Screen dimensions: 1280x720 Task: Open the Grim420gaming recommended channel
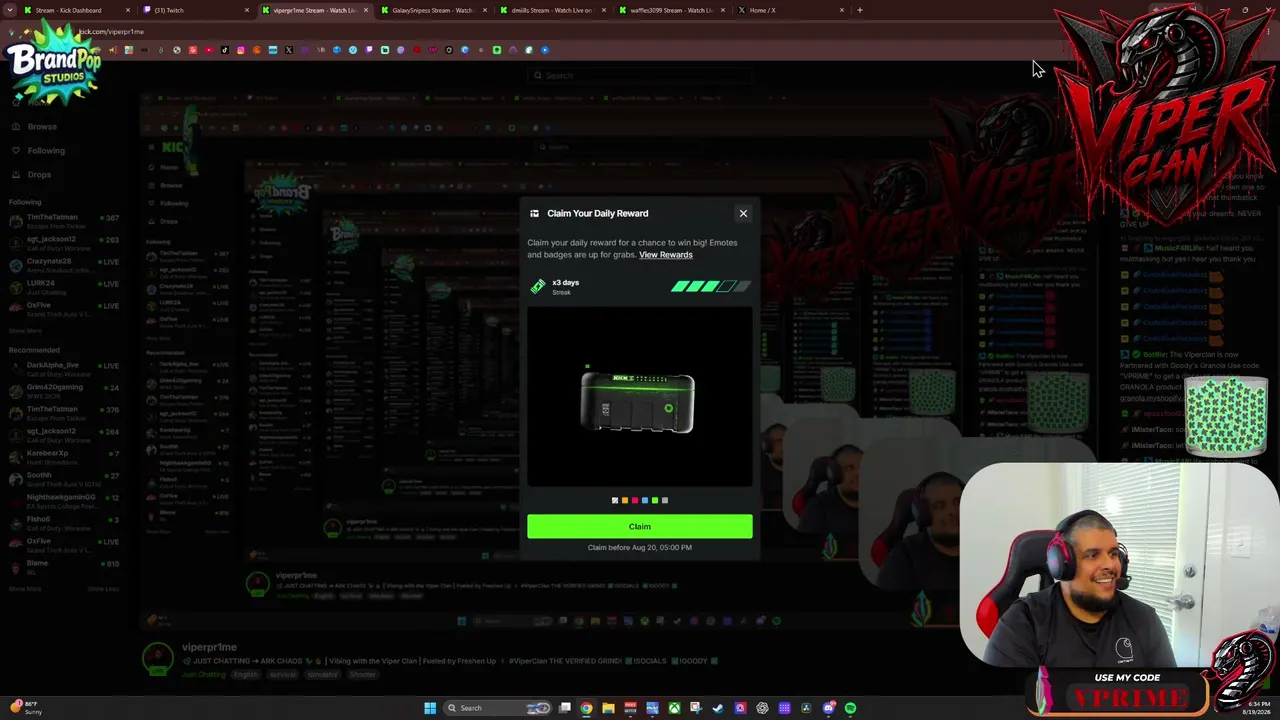coord(63,390)
